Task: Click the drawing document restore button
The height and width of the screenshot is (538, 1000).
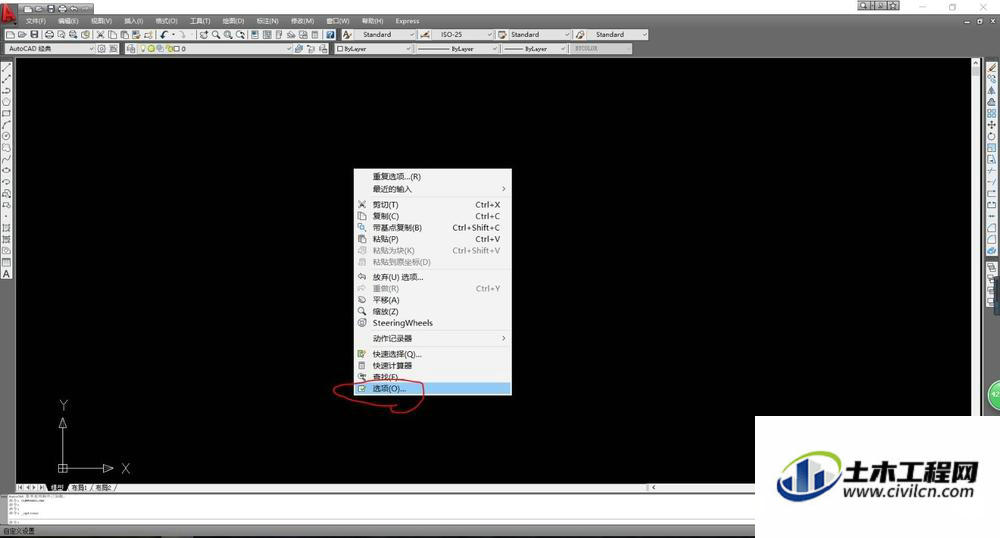Action: (980, 21)
